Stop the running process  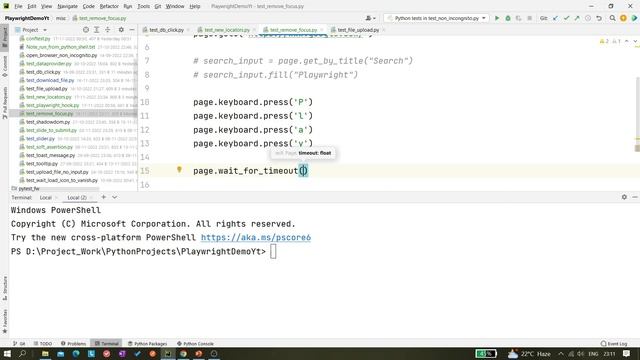click(x=529, y=18)
